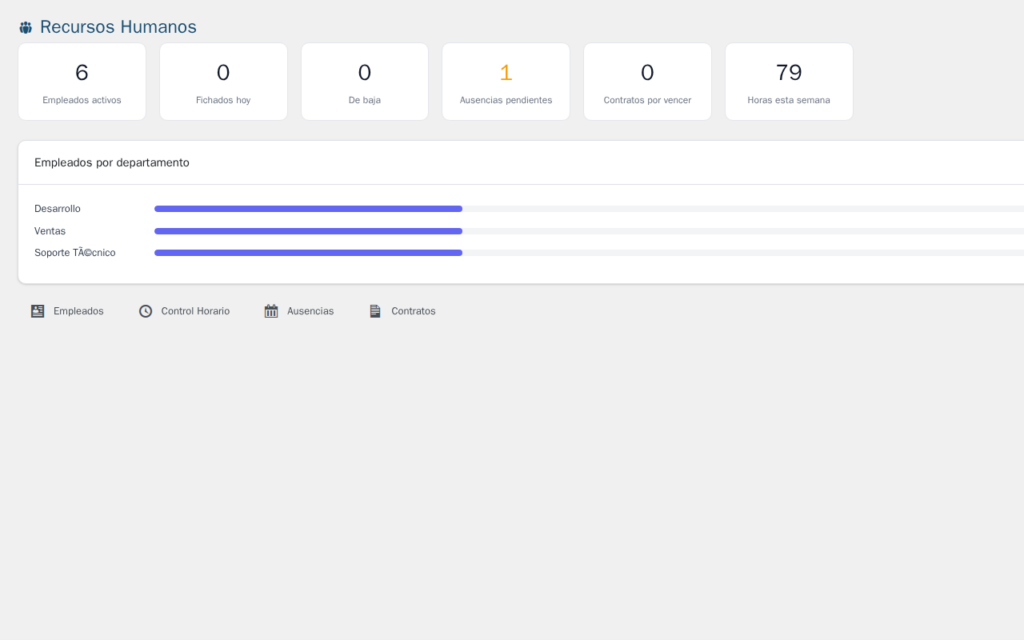Select the Contratos por vencer card

[x=647, y=81]
